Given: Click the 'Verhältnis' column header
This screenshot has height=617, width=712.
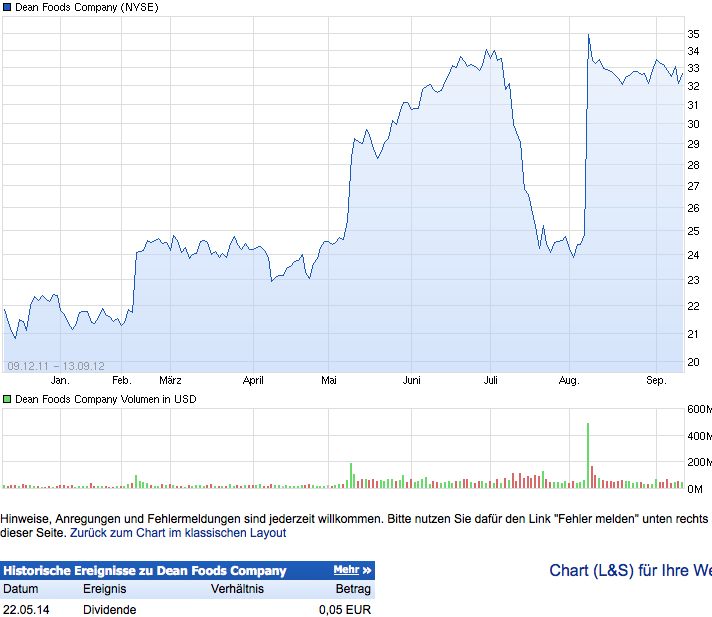Looking at the screenshot, I should click(238, 589).
